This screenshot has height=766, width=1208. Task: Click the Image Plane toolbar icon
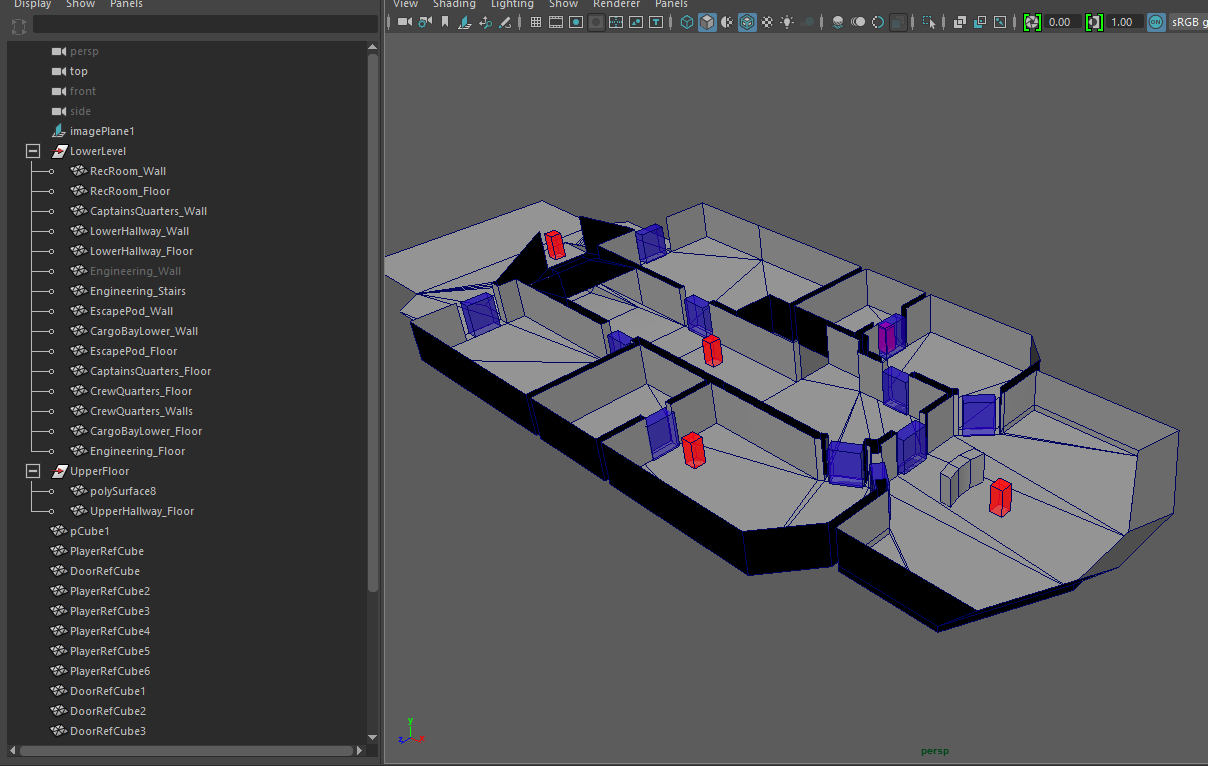(x=464, y=22)
